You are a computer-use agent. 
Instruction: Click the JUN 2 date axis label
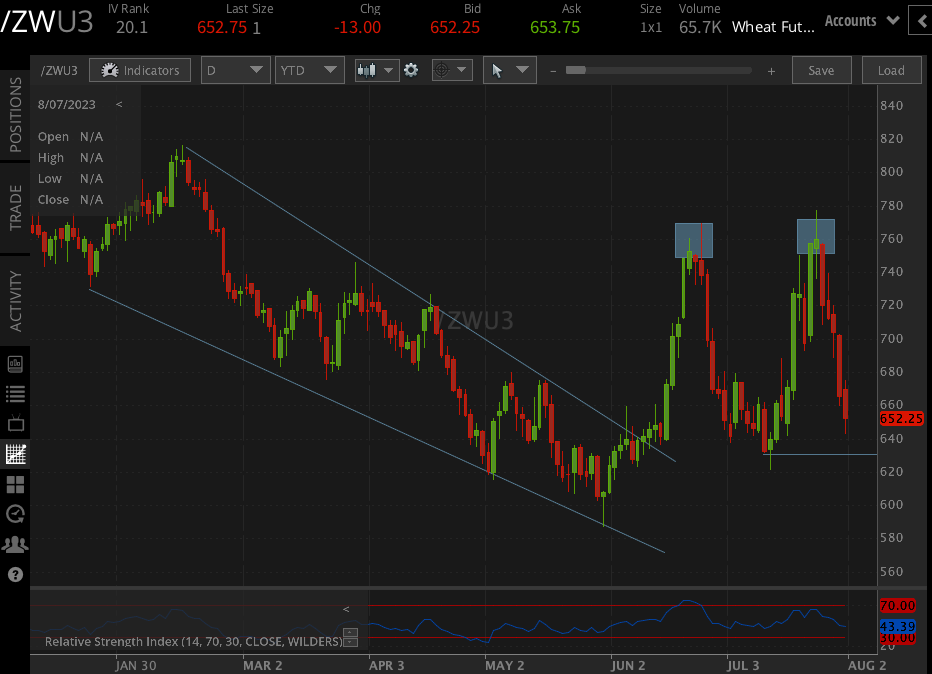(628, 665)
